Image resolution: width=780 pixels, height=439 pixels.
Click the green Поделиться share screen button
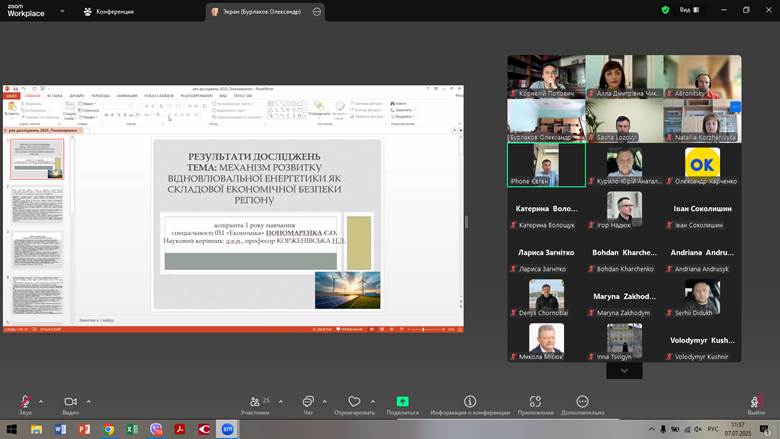[x=402, y=402]
